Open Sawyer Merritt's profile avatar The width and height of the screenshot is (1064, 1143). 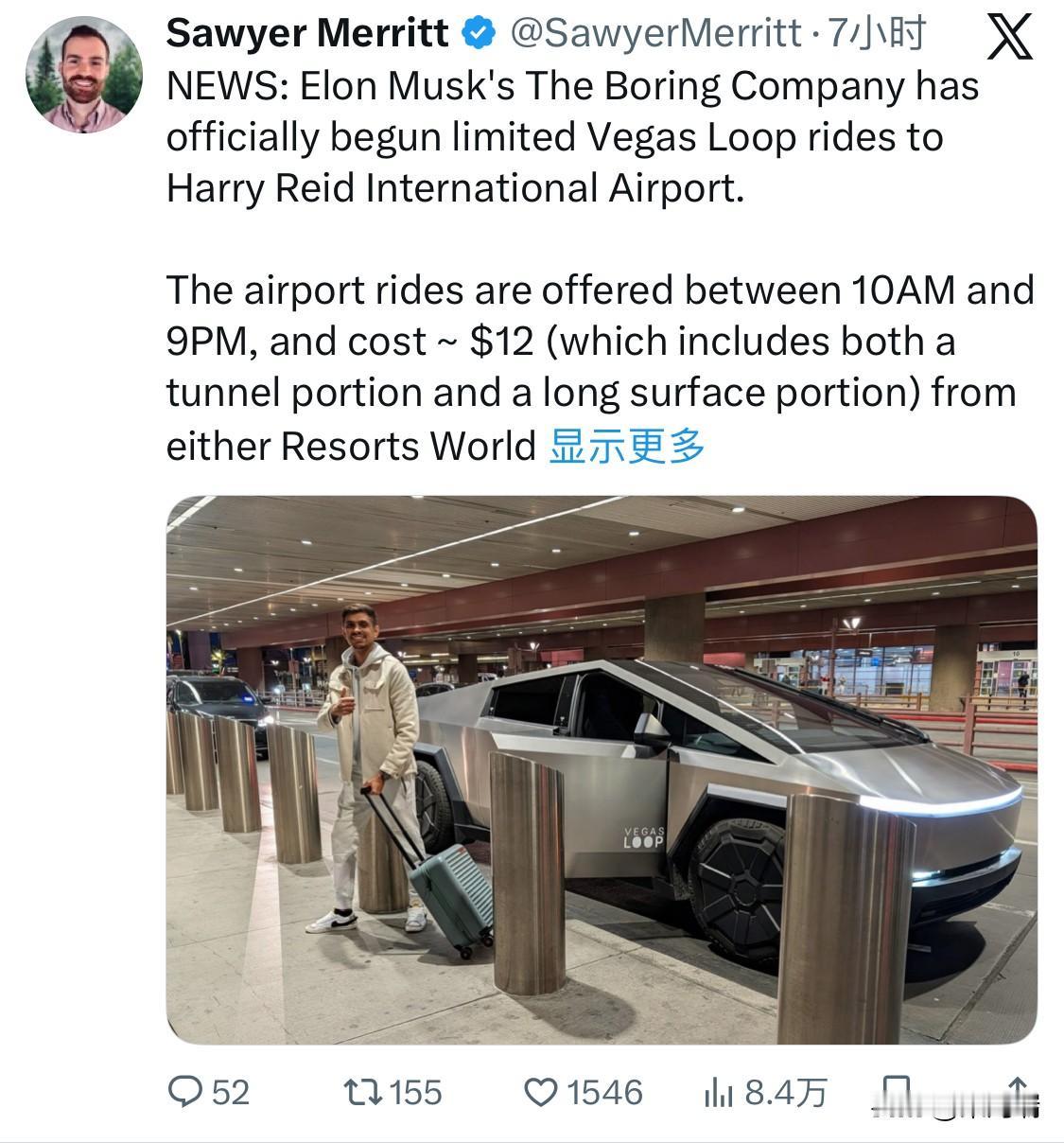pos(83,74)
